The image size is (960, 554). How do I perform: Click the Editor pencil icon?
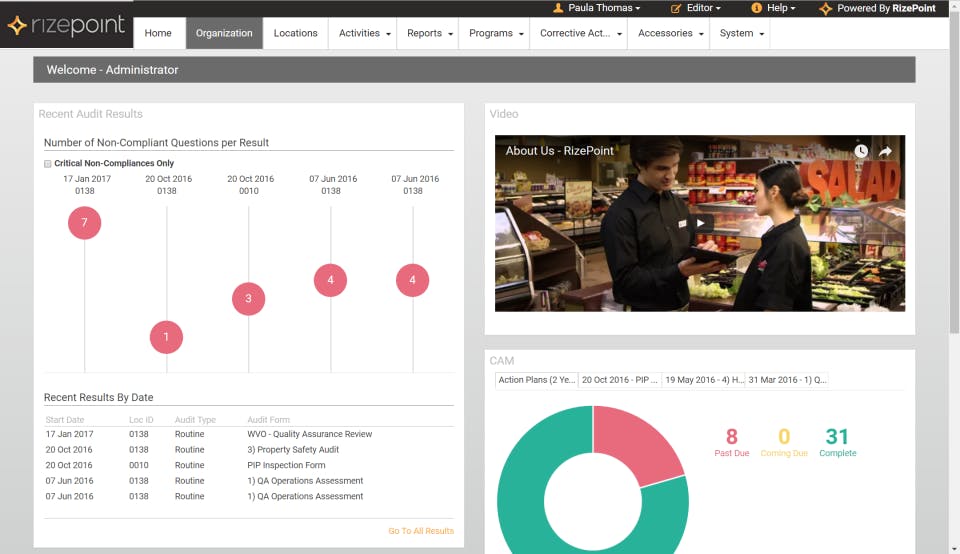(x=676, y=8)
